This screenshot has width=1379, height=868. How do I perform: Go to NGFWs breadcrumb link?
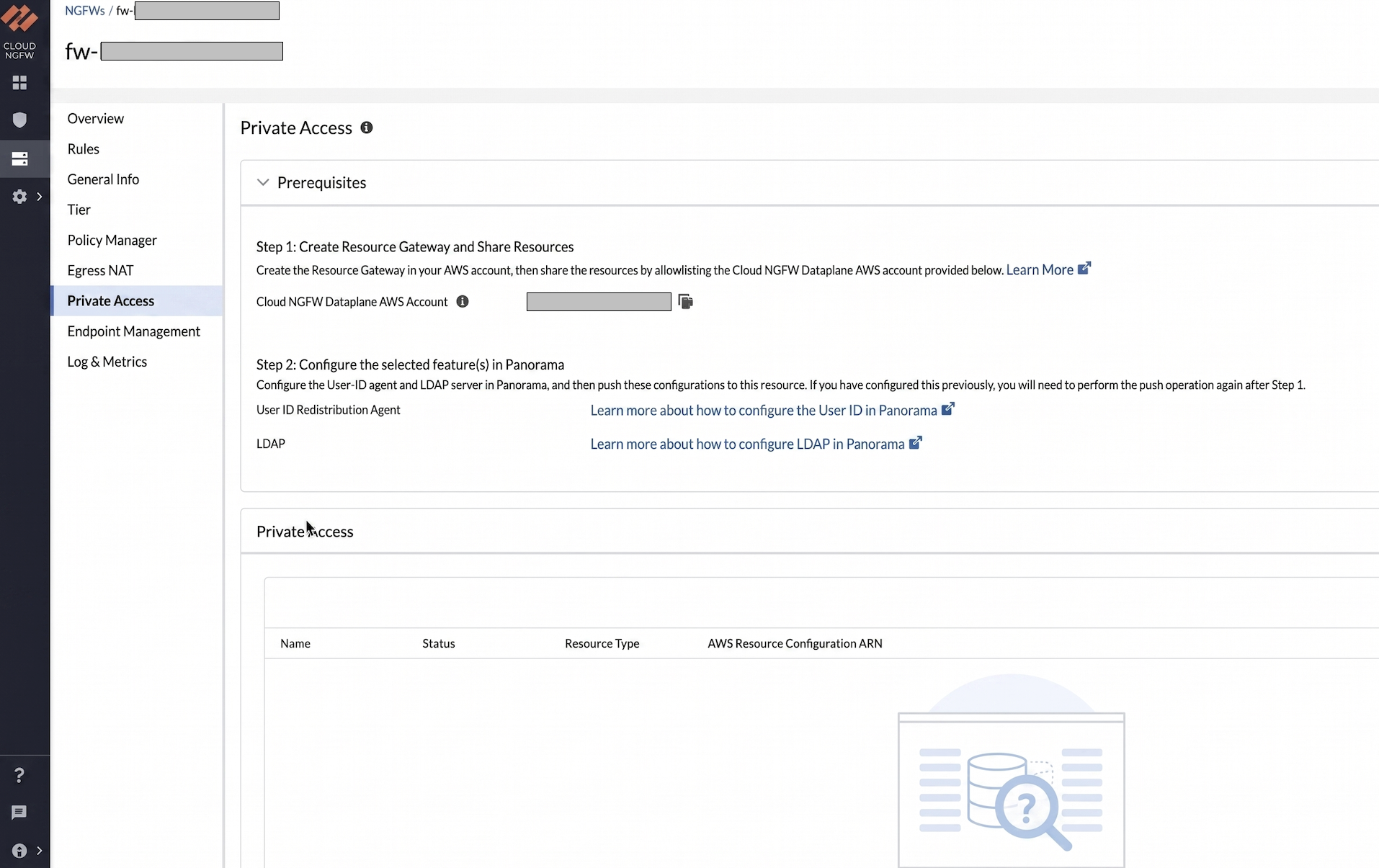point(84,11)
